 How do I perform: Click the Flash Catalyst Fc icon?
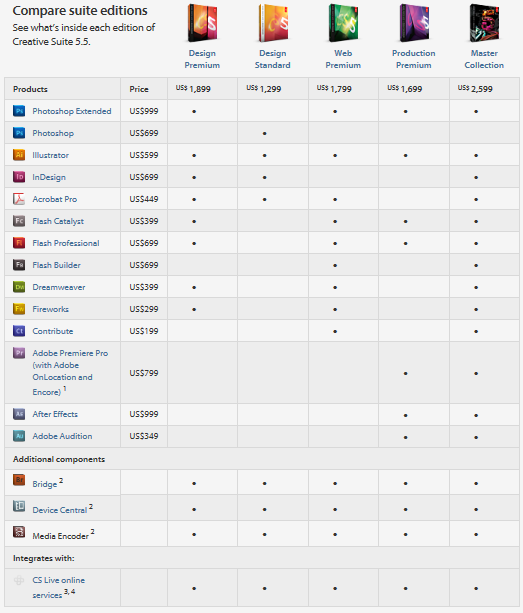tap(19, 221)
